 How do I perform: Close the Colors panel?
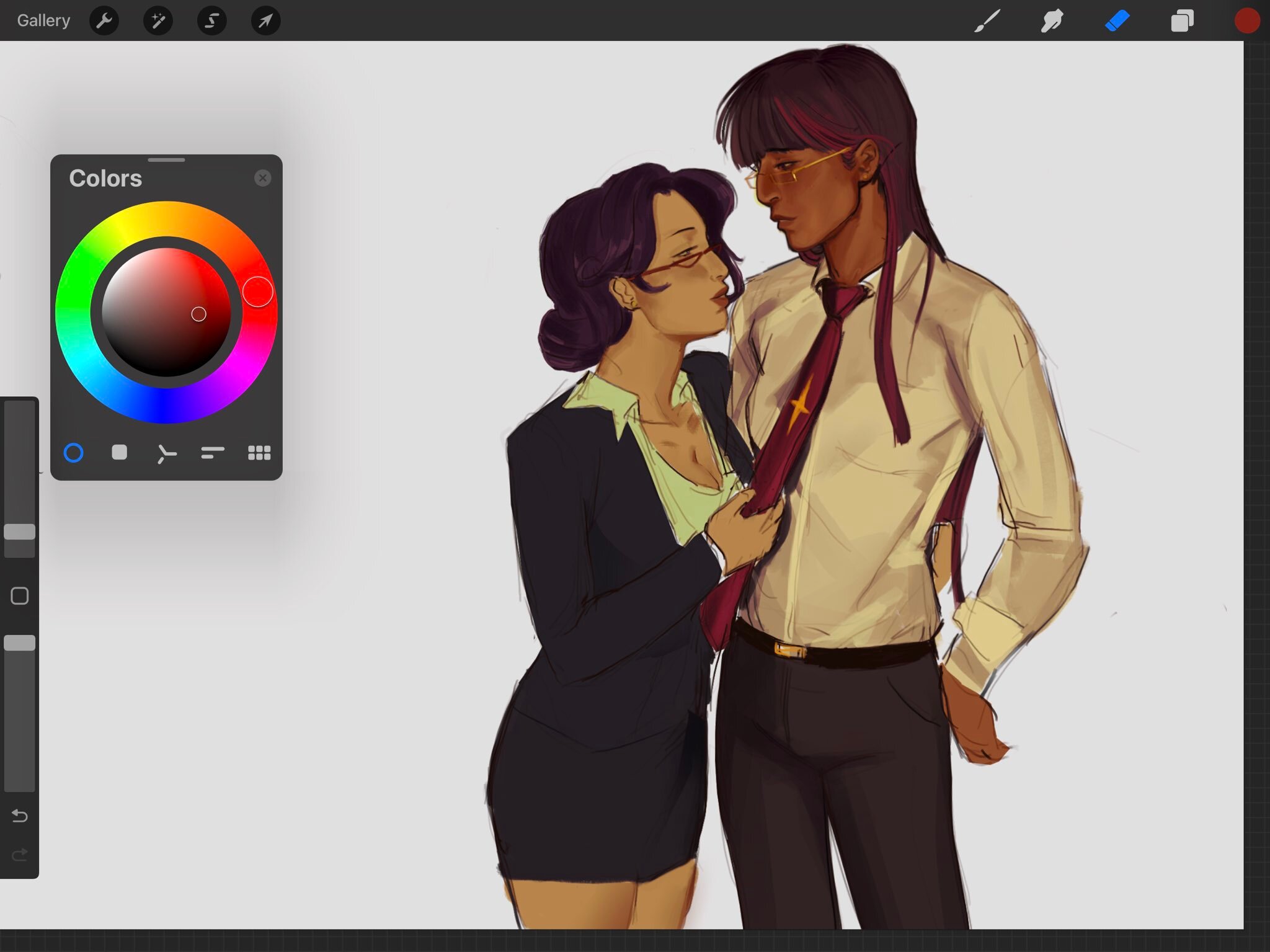pyautogui.click(x=262, y=179)
